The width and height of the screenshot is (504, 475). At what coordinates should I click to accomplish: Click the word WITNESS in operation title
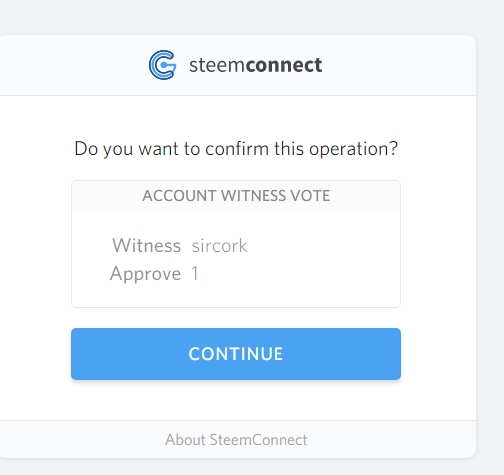(253, 196)
